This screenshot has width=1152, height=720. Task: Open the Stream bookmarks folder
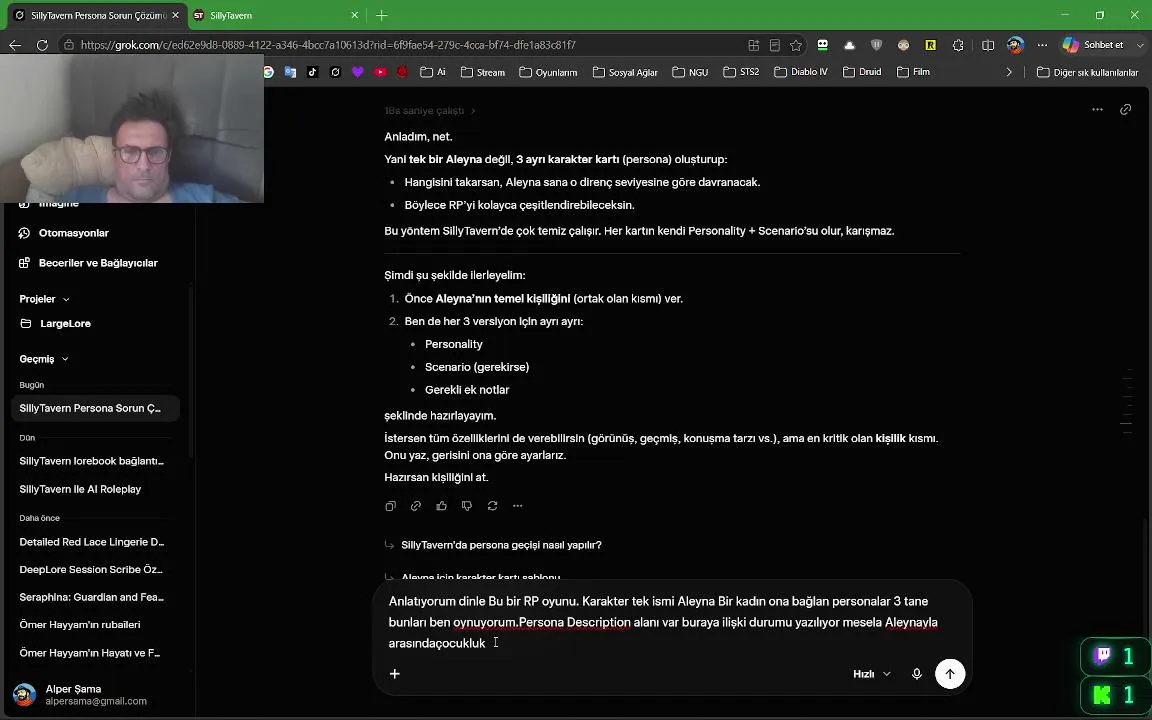(483, 72)
